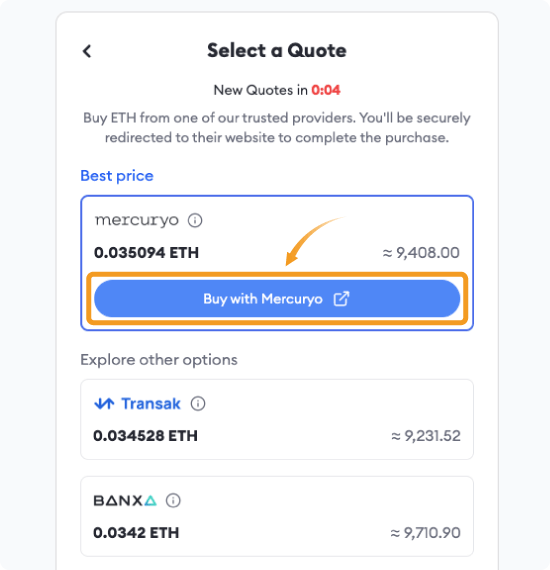The width and height of the screenshot is (550, 570).
Task: Click the ≈ 9,408.00 Mercuryo price
Action: (421, 253)
